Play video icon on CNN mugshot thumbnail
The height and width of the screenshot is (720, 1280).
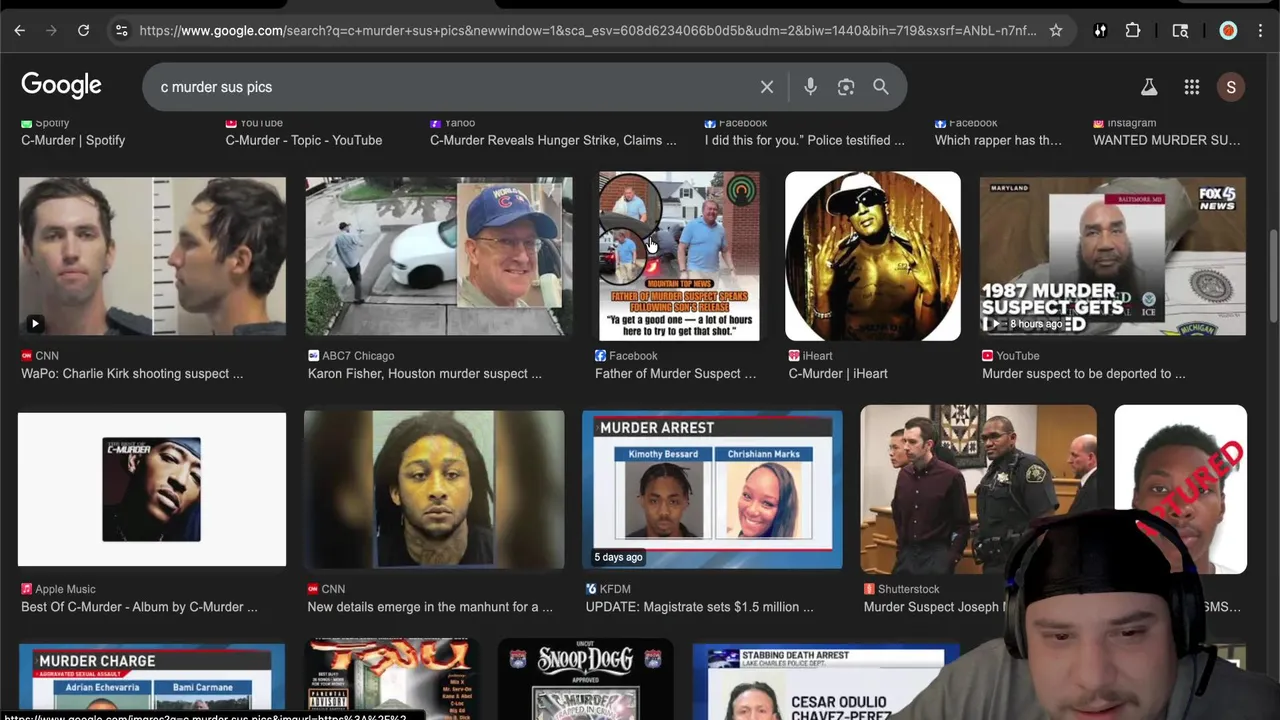(34, 323)
